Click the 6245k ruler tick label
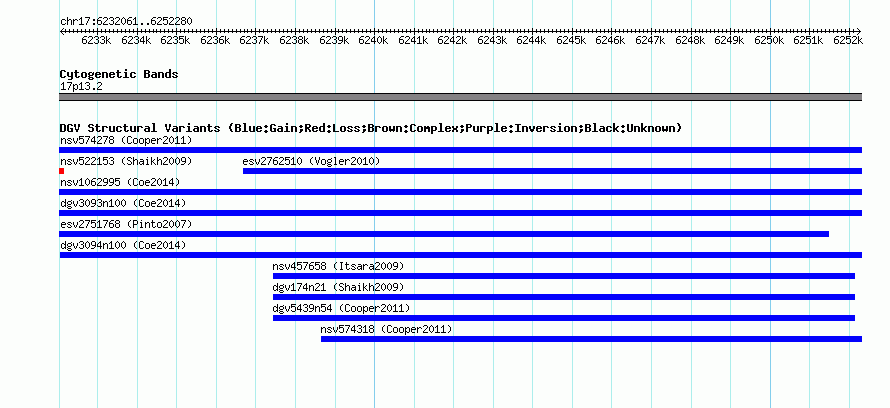 click(x=571, y=41)
